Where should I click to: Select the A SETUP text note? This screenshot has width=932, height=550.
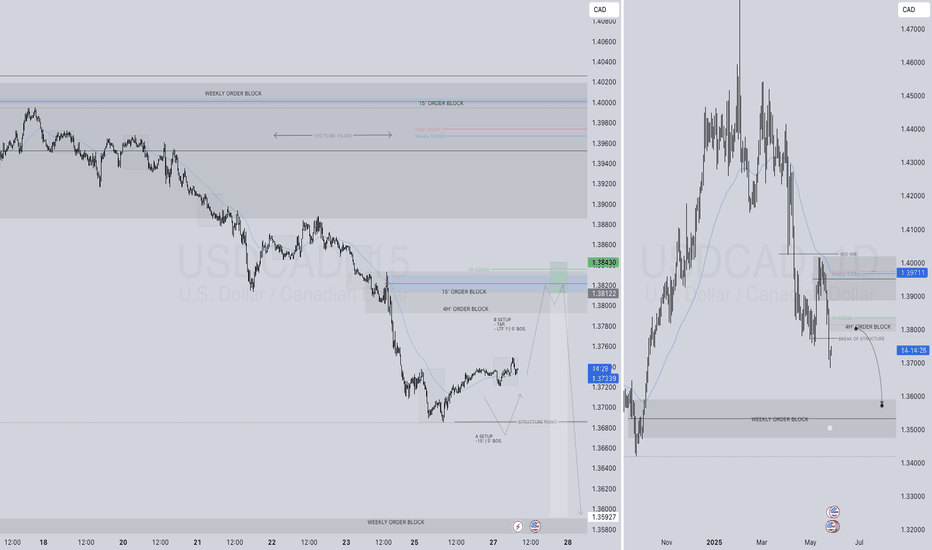click(x=488, y=439)
